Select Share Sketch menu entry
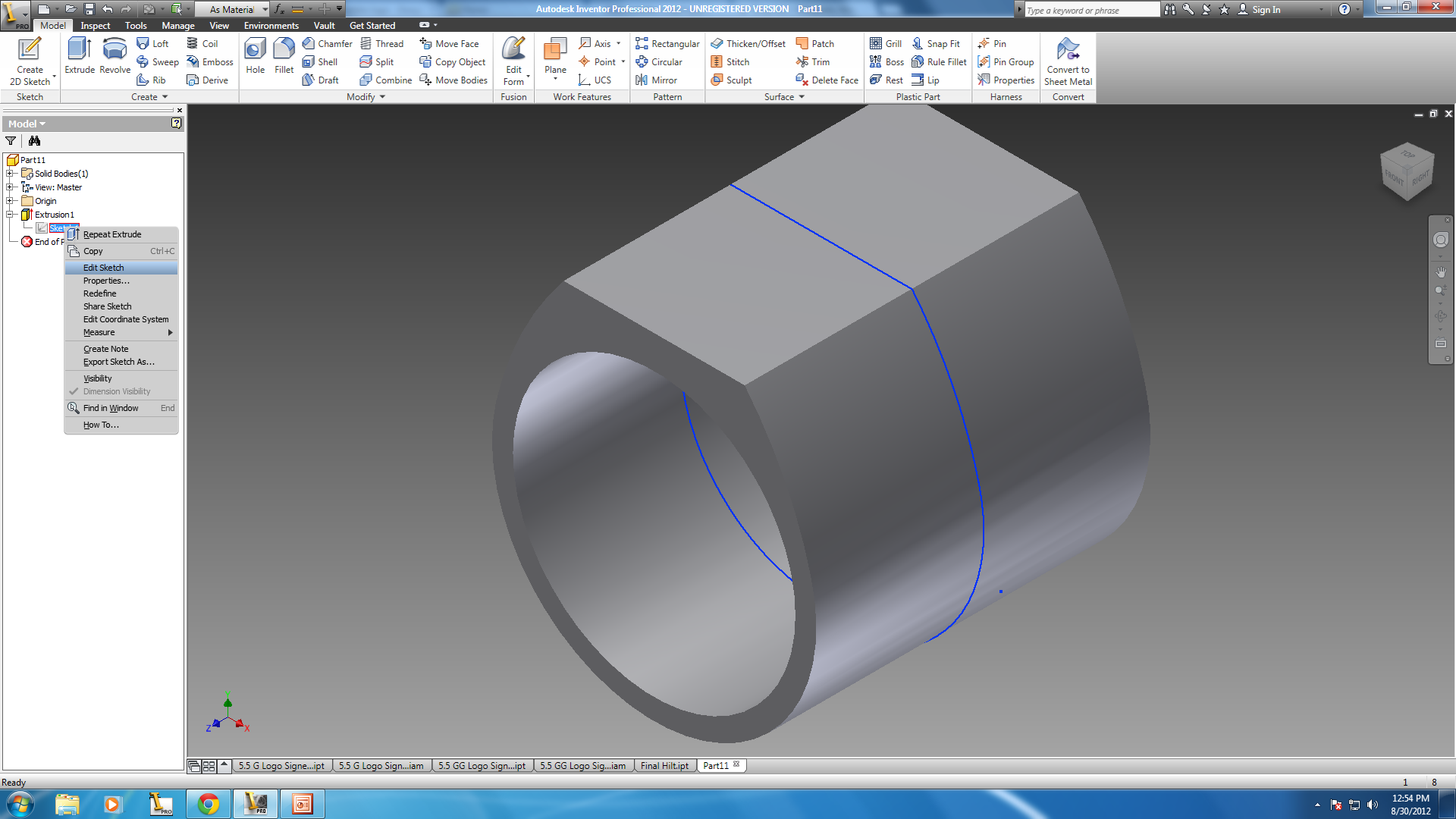Screen dimensions: 1456x819 pyautogui.click(x=121, y=306)
